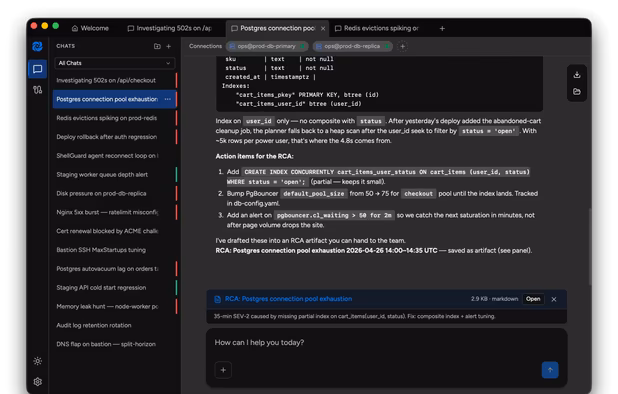618x394 pixels.
Task: Open a new tab with plus
Action: point(442,28)
